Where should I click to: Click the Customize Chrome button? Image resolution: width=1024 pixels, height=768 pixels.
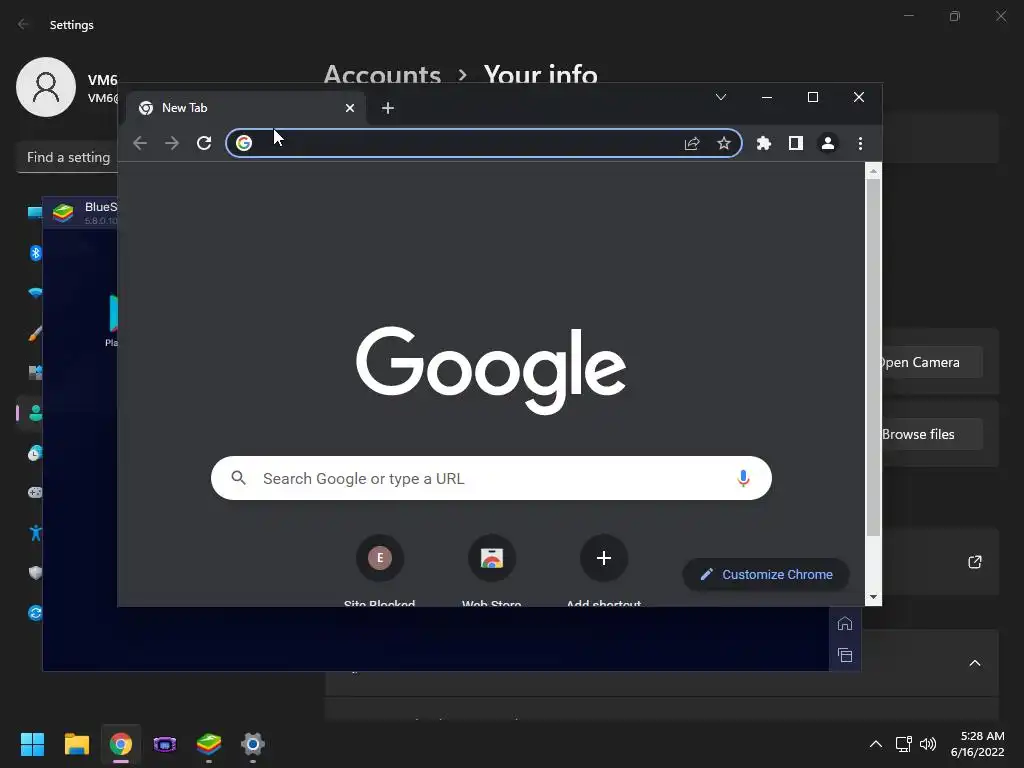[x=766, y=575]
